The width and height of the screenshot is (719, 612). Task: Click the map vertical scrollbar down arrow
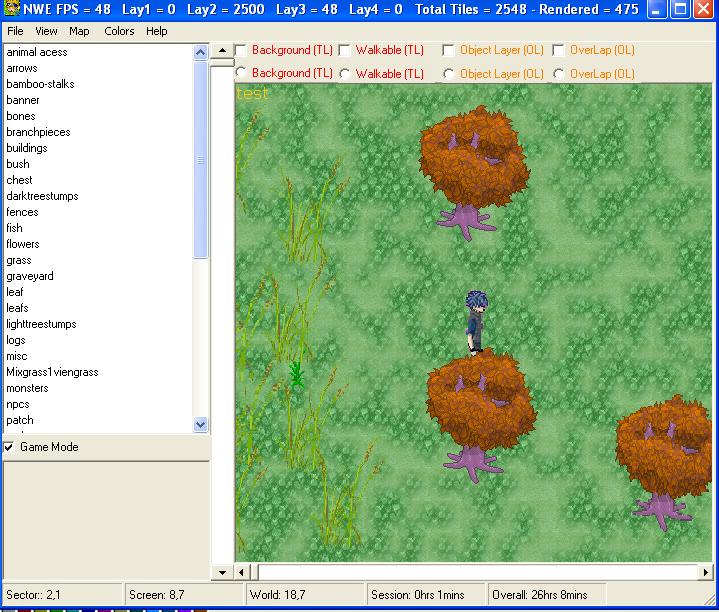pyautogui.click(x=222, y=572)
